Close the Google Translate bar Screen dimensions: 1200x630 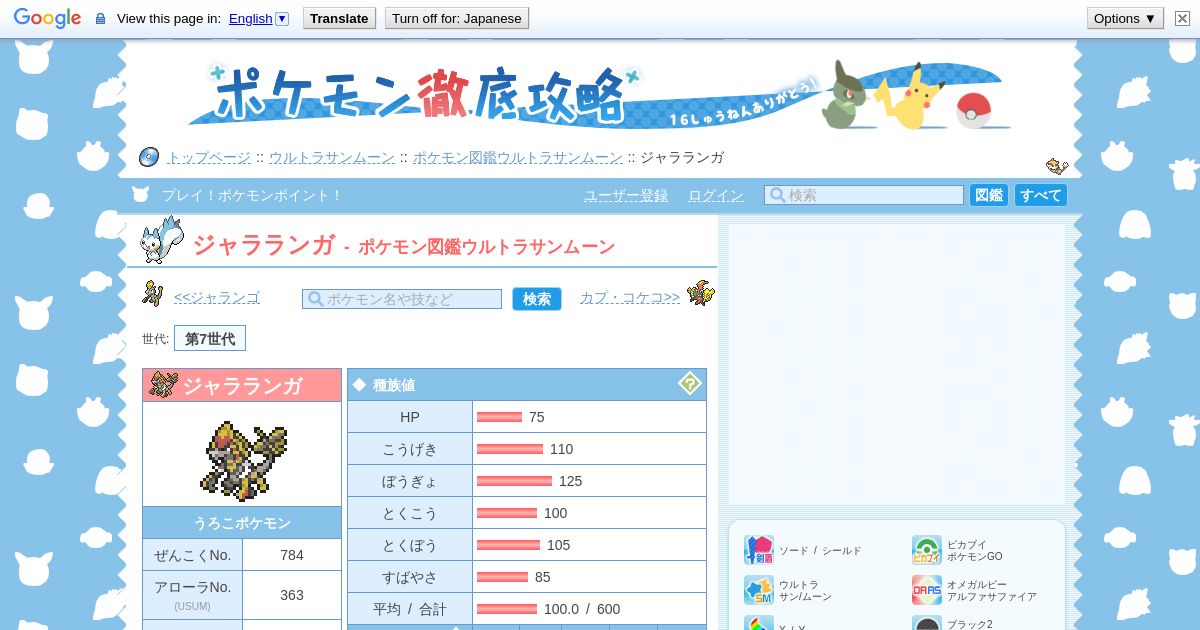click(x=1182, y=18)
